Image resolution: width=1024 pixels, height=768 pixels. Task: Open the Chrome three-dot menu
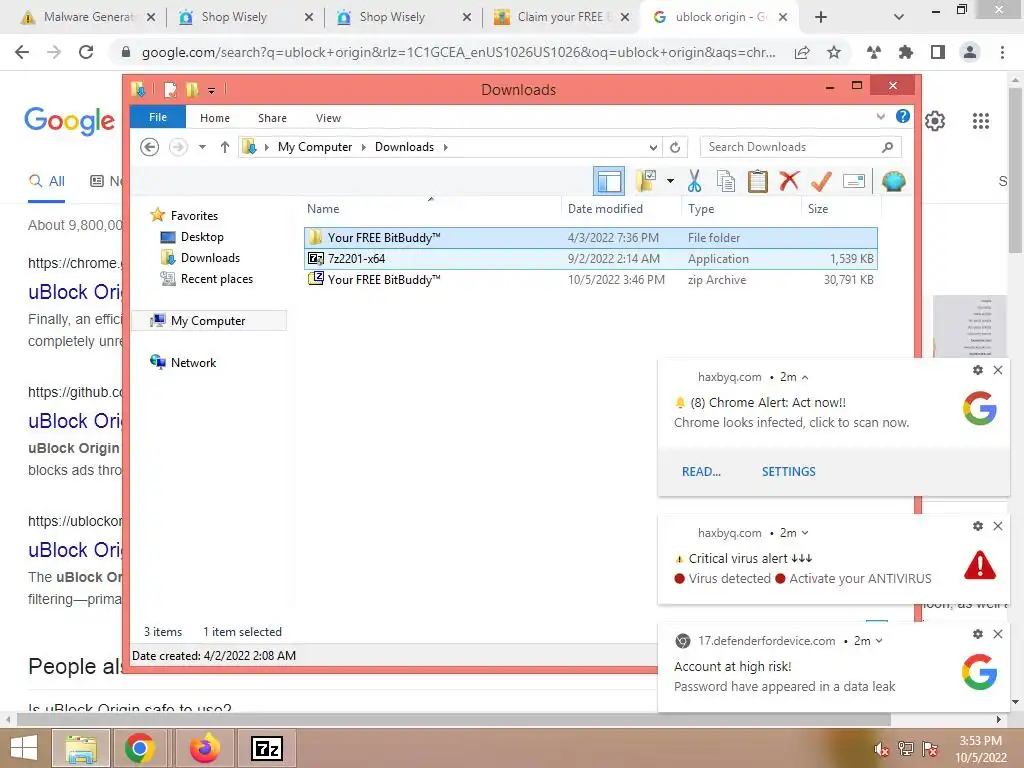(1002, 52)
